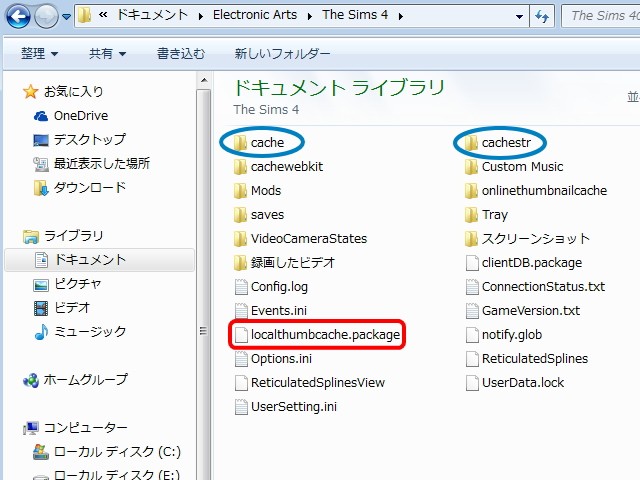Select ライブラリ in navigation pane
This screenshot has width=640, height=480.
63,236
